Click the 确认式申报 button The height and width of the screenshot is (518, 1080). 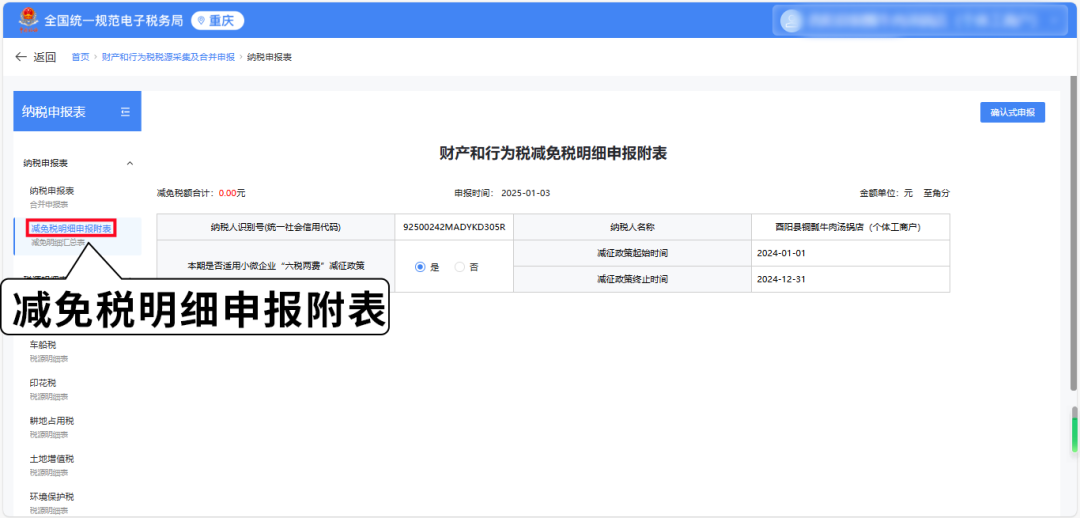pos(1012,112)
